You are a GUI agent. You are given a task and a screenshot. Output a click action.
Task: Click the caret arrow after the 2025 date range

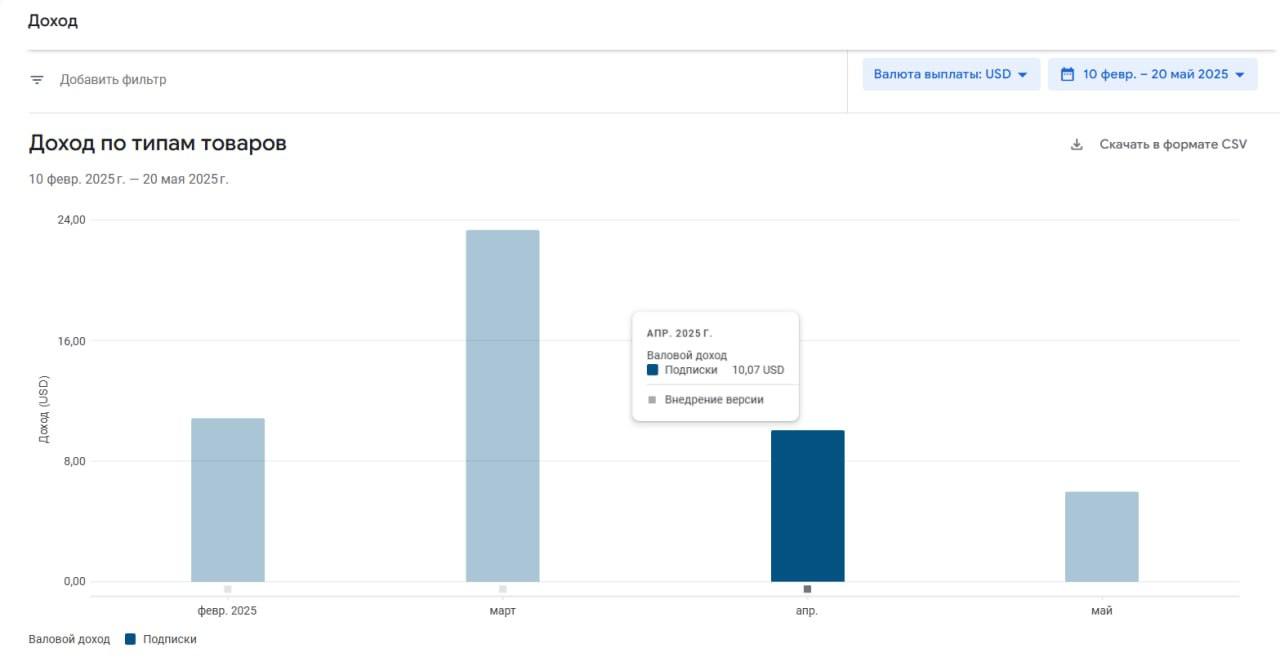(x=1240, y=75)
